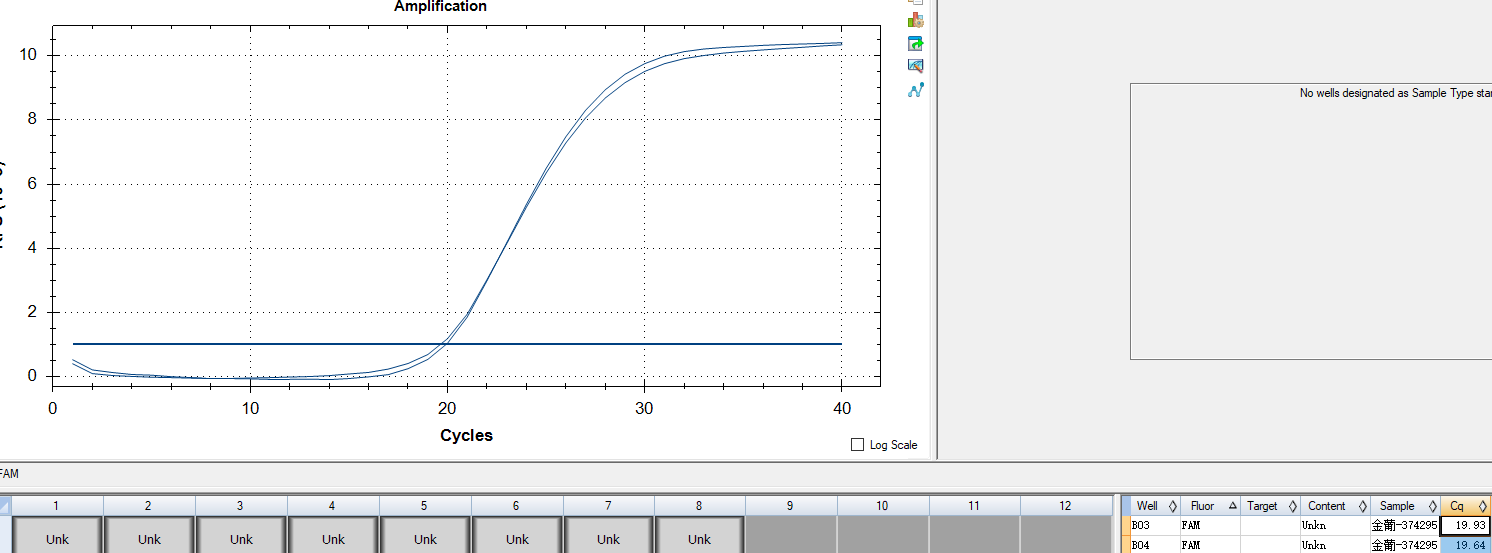Viewport: 1492px width, 553px height.
Task: Select the Unk well in column 5
Action: click(425, 535)
